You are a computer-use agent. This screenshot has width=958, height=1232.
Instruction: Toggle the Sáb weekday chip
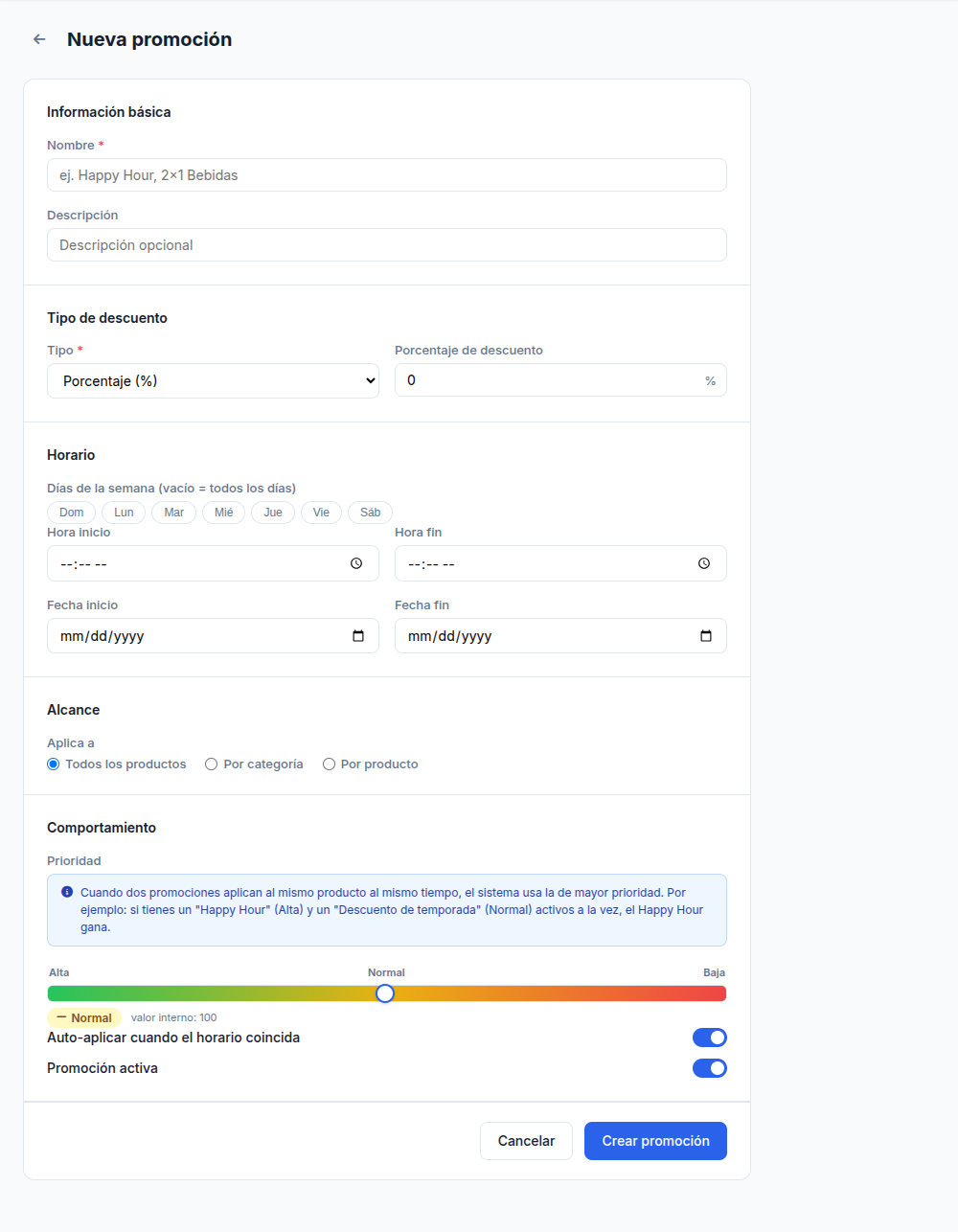click(371, 513)
